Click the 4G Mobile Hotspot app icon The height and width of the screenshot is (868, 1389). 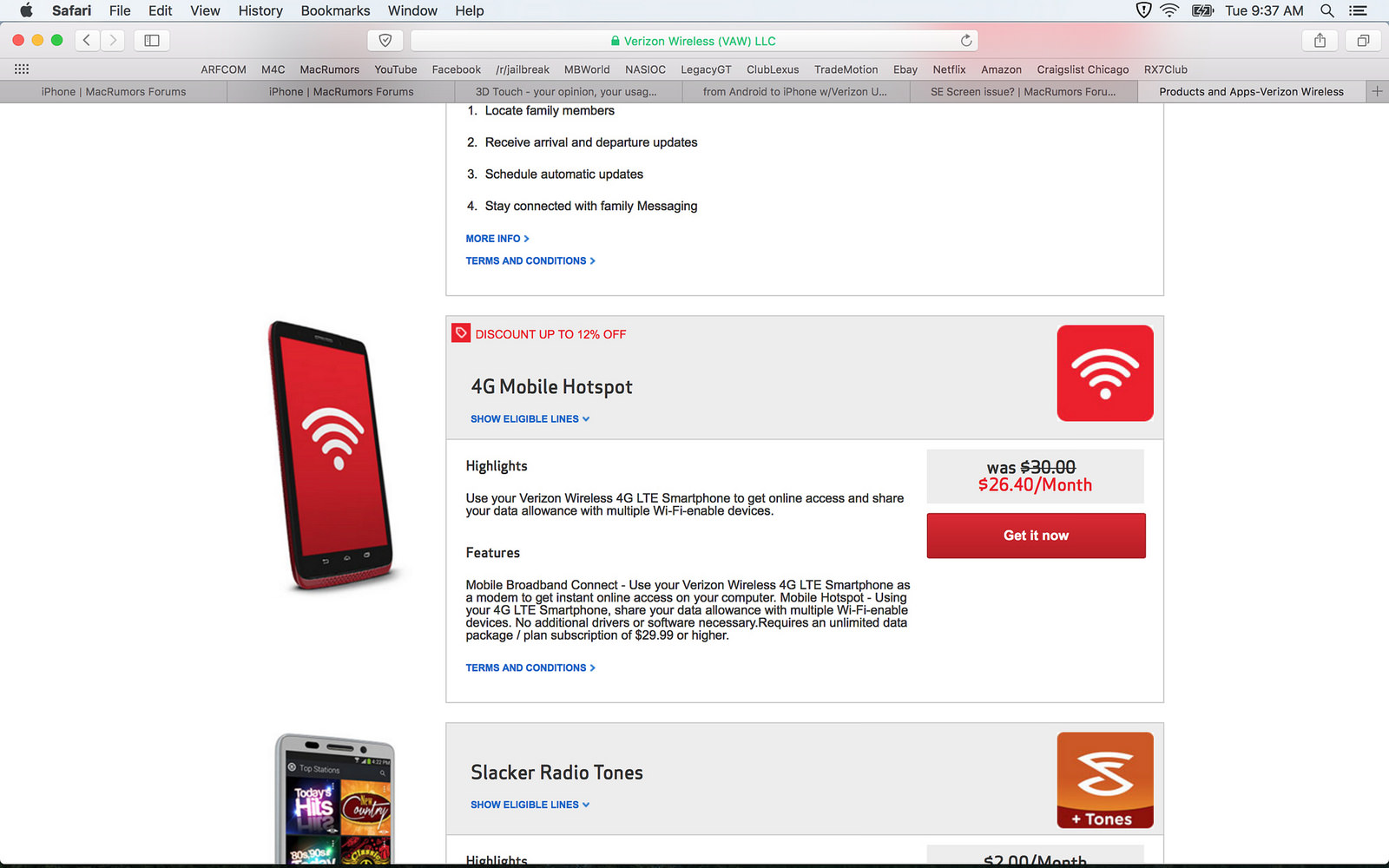point(1105,373)
